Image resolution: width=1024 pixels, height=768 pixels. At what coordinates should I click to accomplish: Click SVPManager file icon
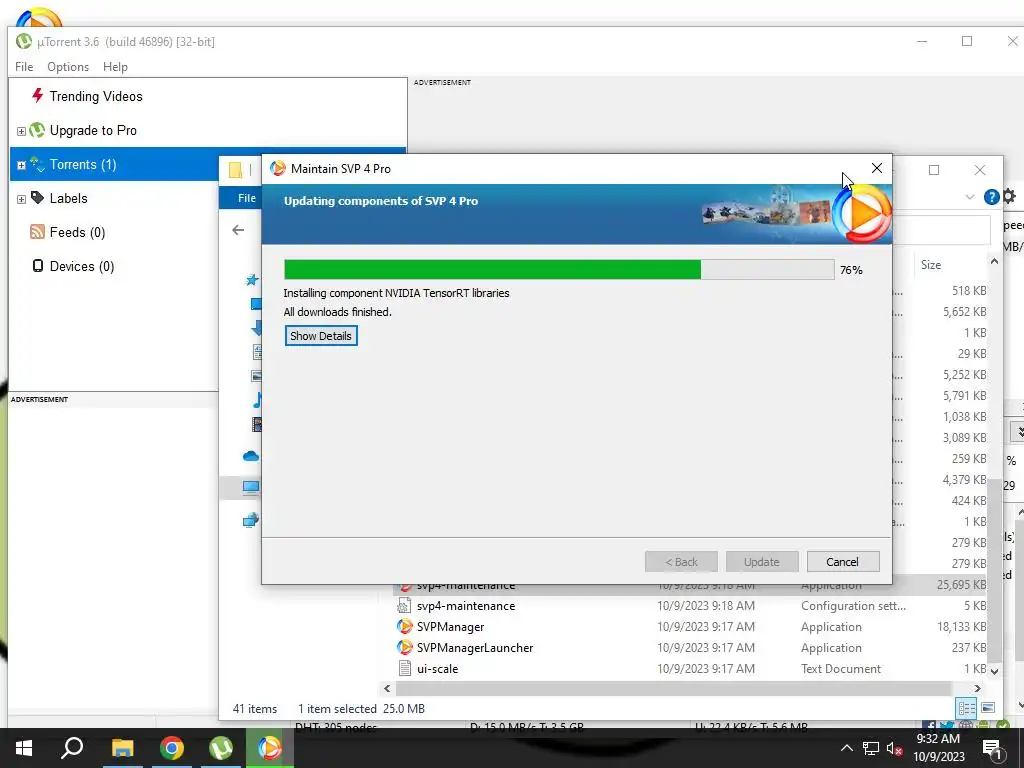click(x=404, y=626)
